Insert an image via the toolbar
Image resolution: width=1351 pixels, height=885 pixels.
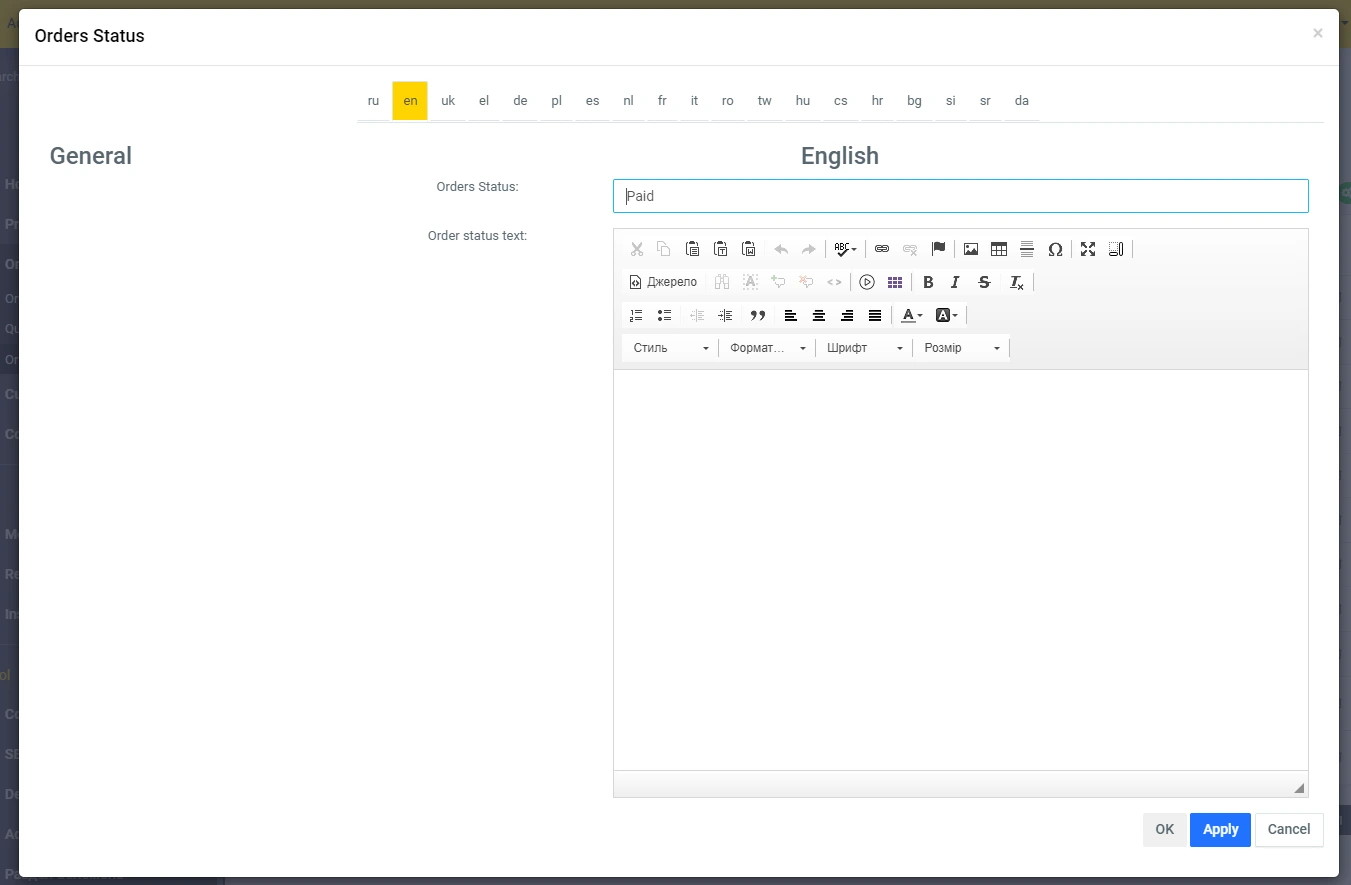pyautogui.click(x=970, y=249)
